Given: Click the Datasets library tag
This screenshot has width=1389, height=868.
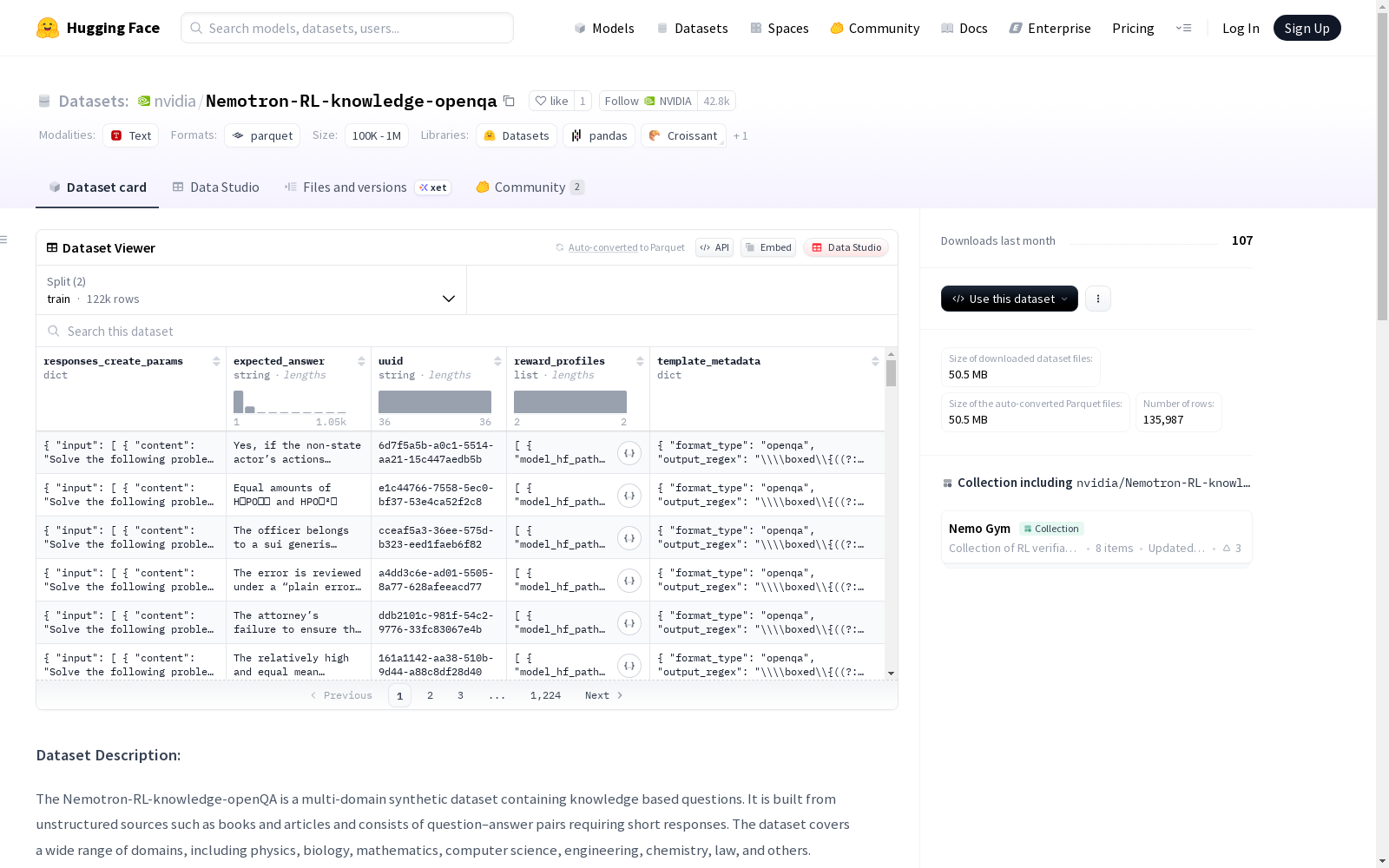Looking at the screenshot, I should coord(517,135).
